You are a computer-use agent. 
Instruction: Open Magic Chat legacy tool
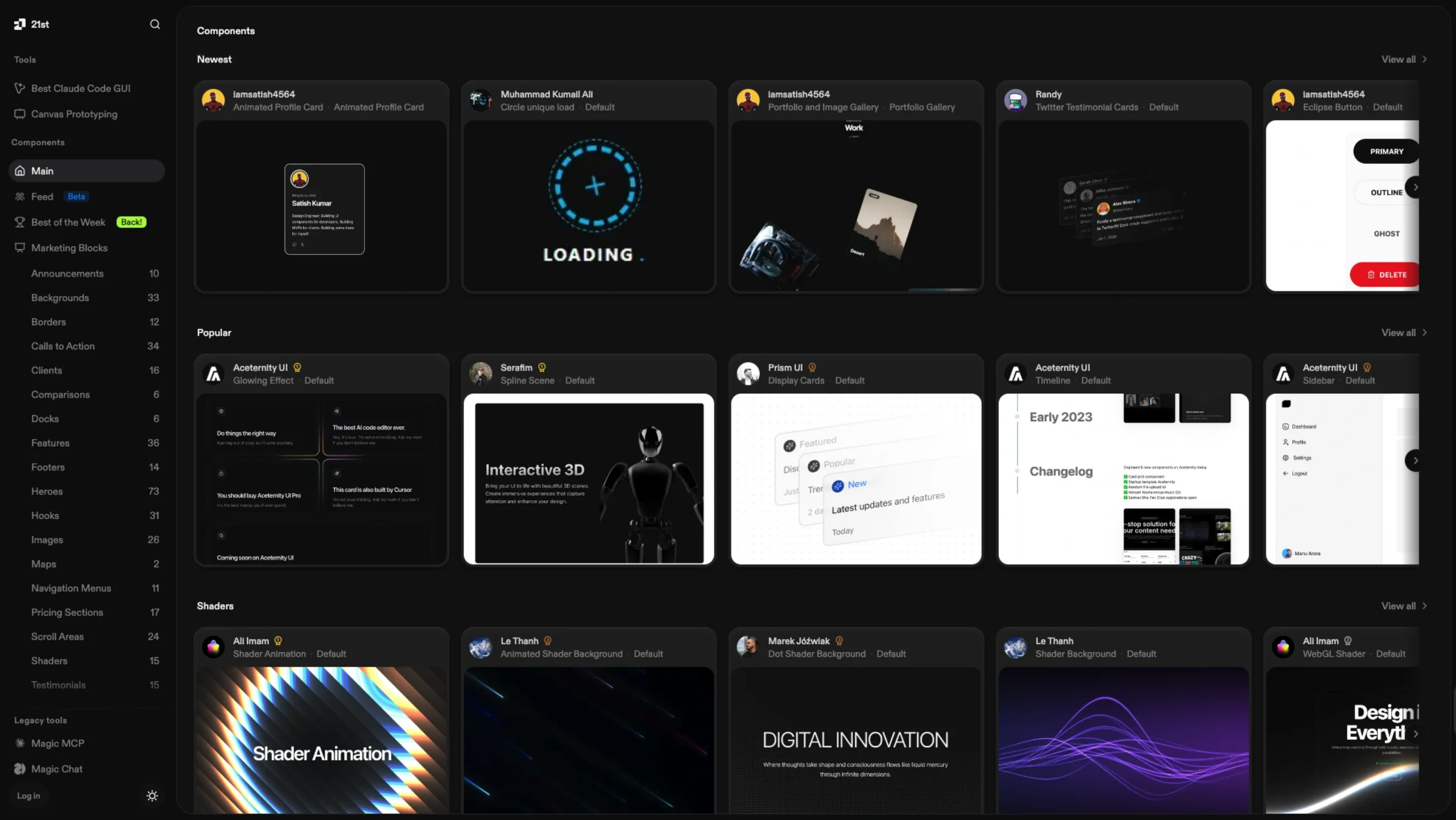pyautogui.click(x=57, y=769)
